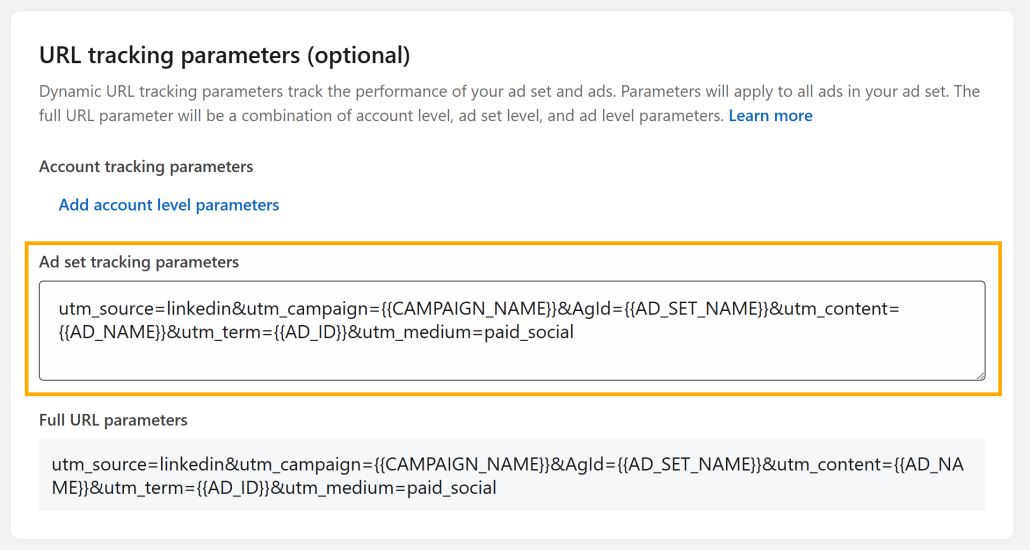Click the Dynamic URL tracking description paragraph
This screenshot has width=1030, height=550.
tap(509, 103)
